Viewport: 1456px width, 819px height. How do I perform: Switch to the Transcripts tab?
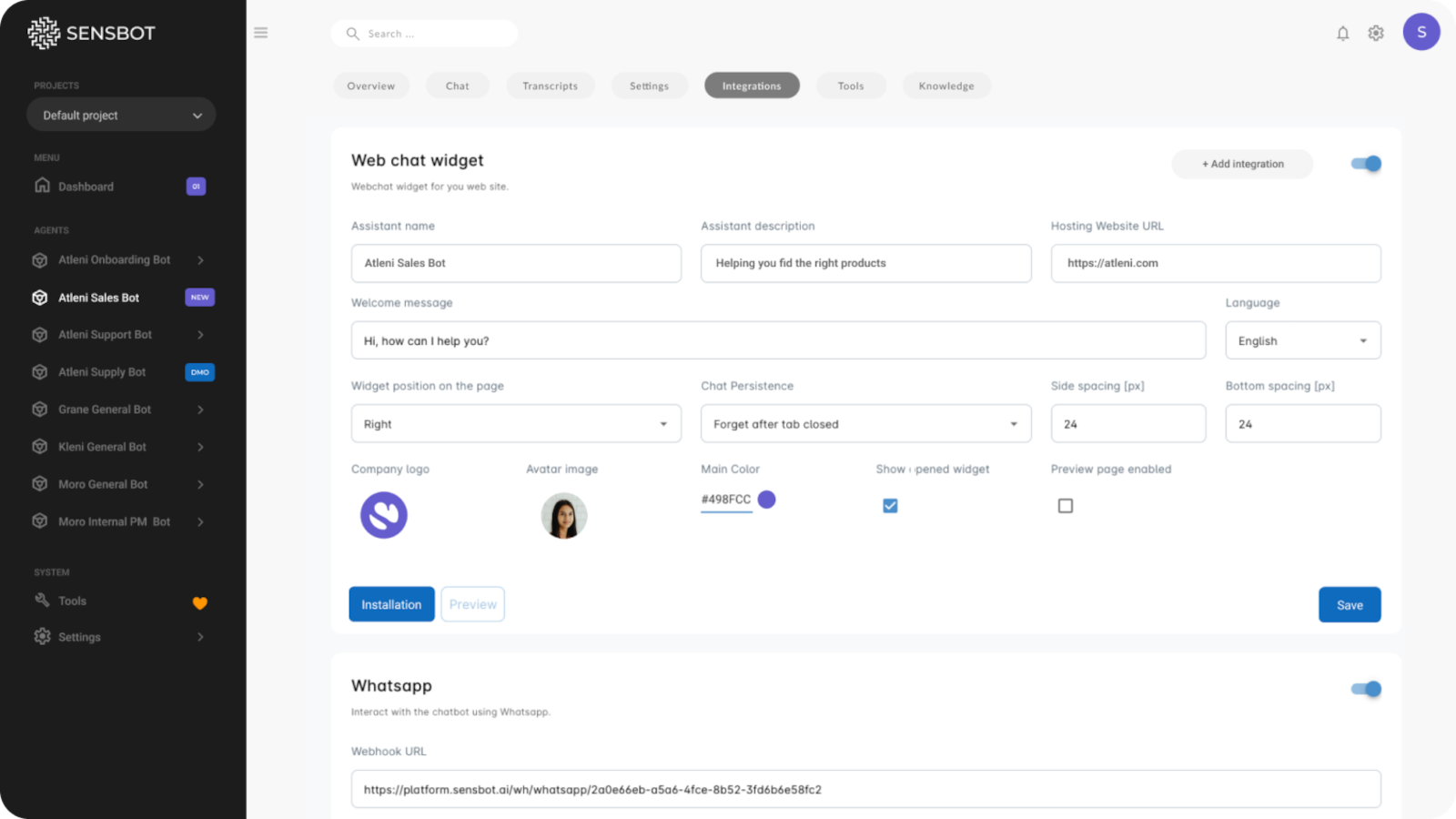[x=550, y=86]
